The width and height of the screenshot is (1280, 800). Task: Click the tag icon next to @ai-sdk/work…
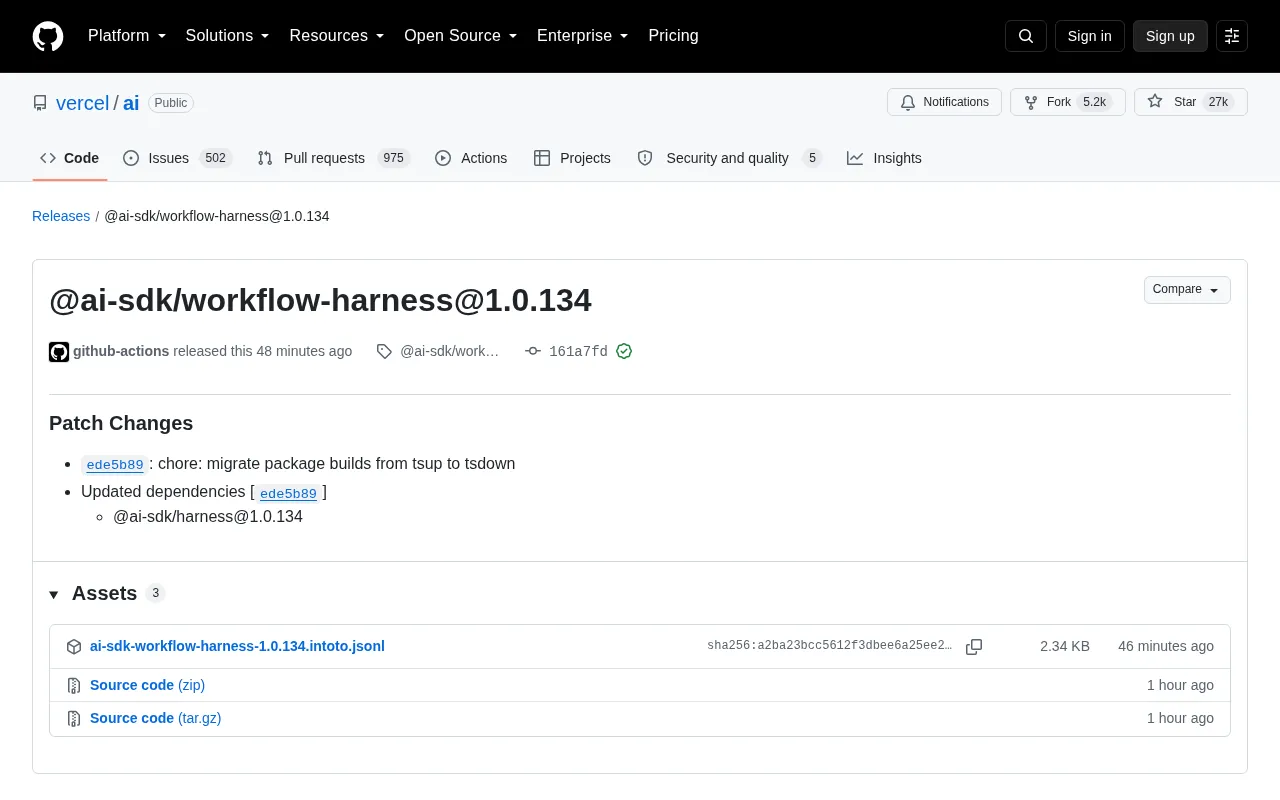(384, 352)
